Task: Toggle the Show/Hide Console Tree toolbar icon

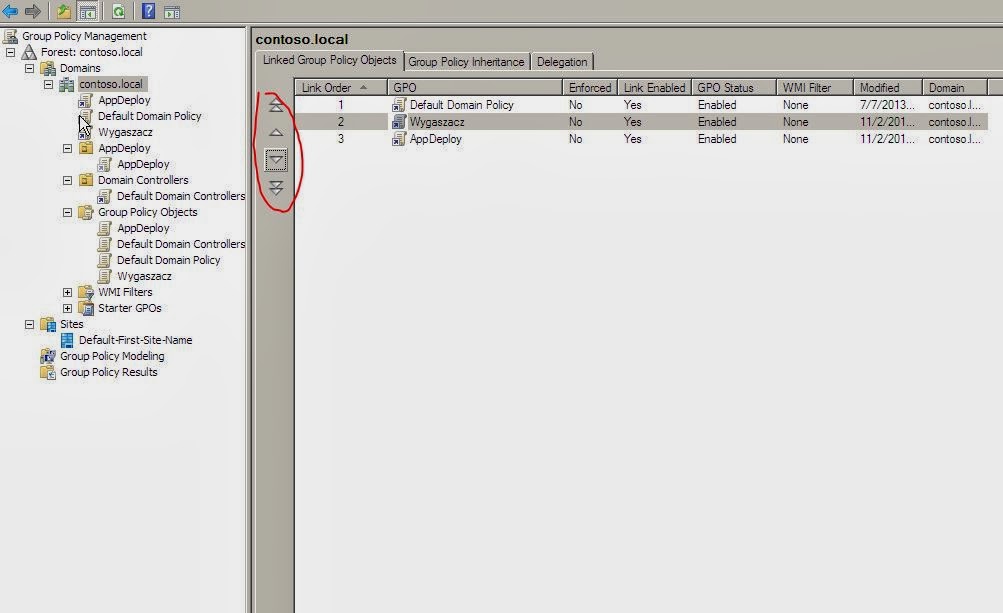Action: (88, 11)
